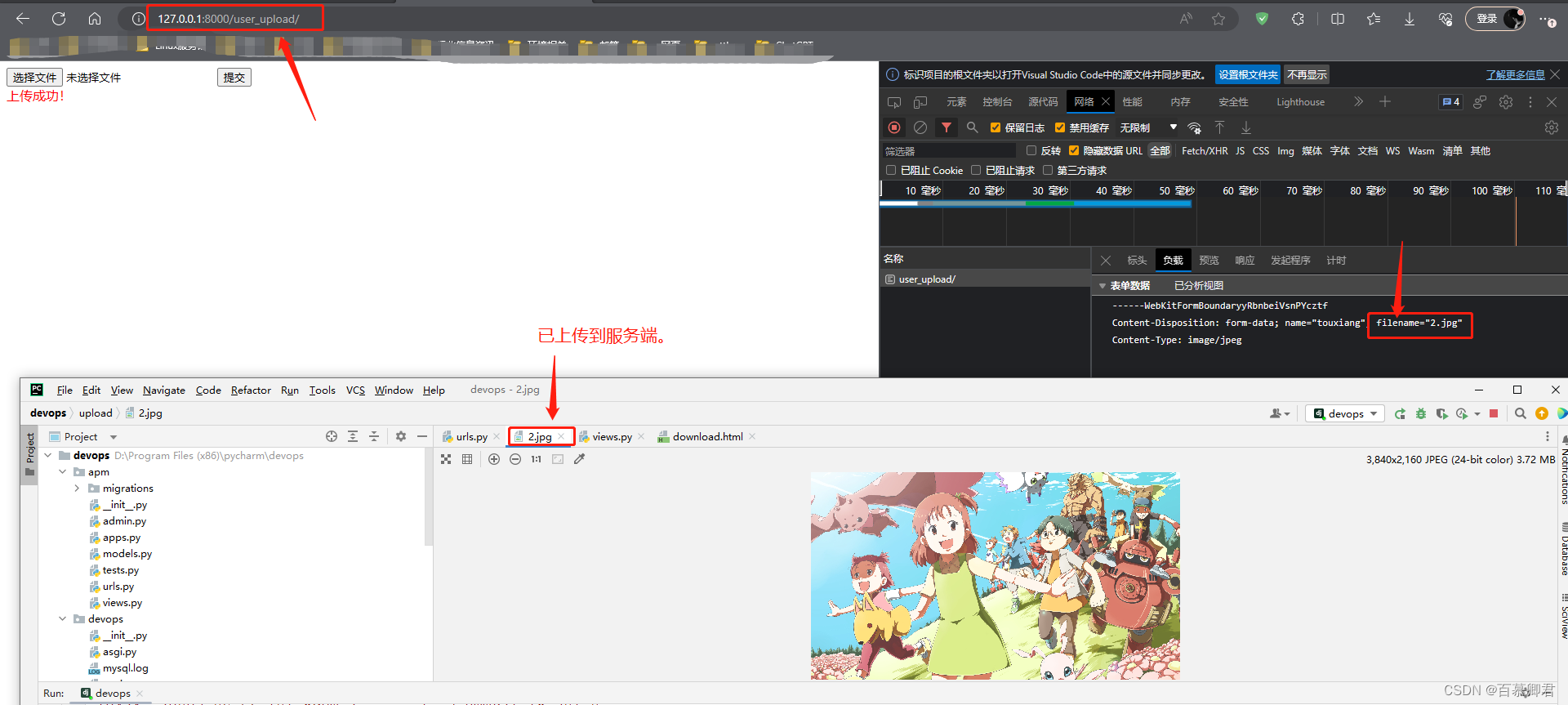Collapse the inner devops folder
The image size is (1568, 705).
(63, 618)
